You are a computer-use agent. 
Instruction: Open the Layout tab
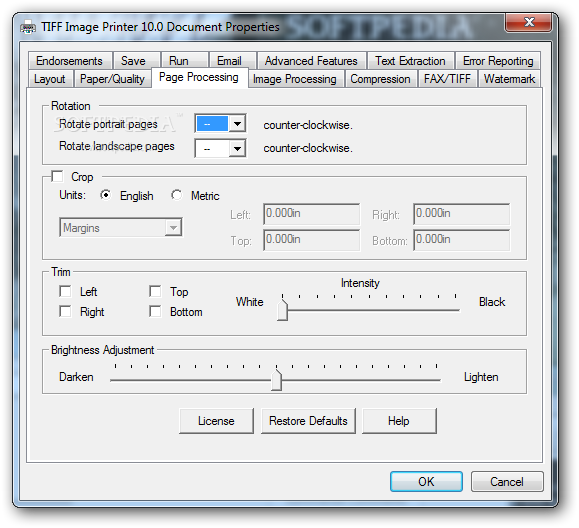(50, 79)
